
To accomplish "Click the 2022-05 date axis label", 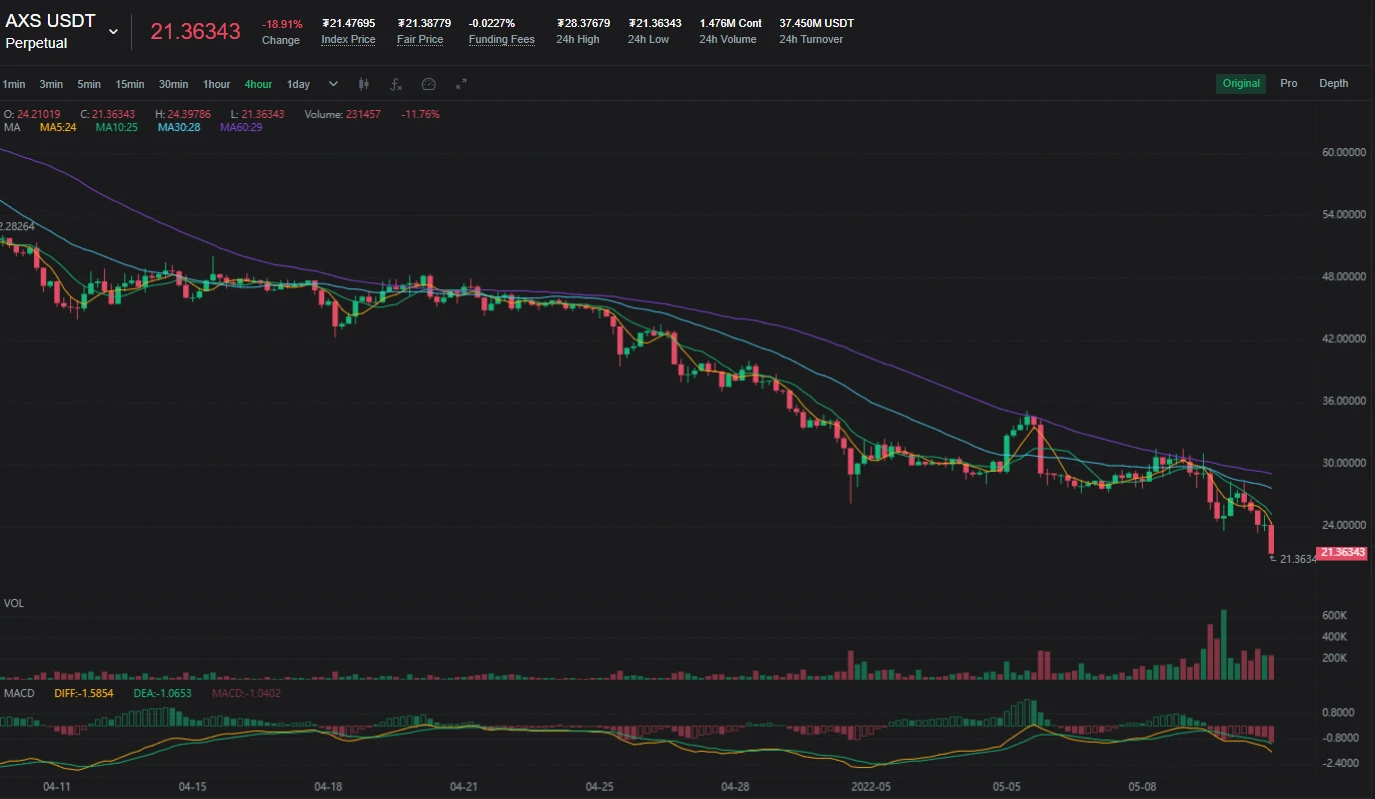I will tap(870, 787).
